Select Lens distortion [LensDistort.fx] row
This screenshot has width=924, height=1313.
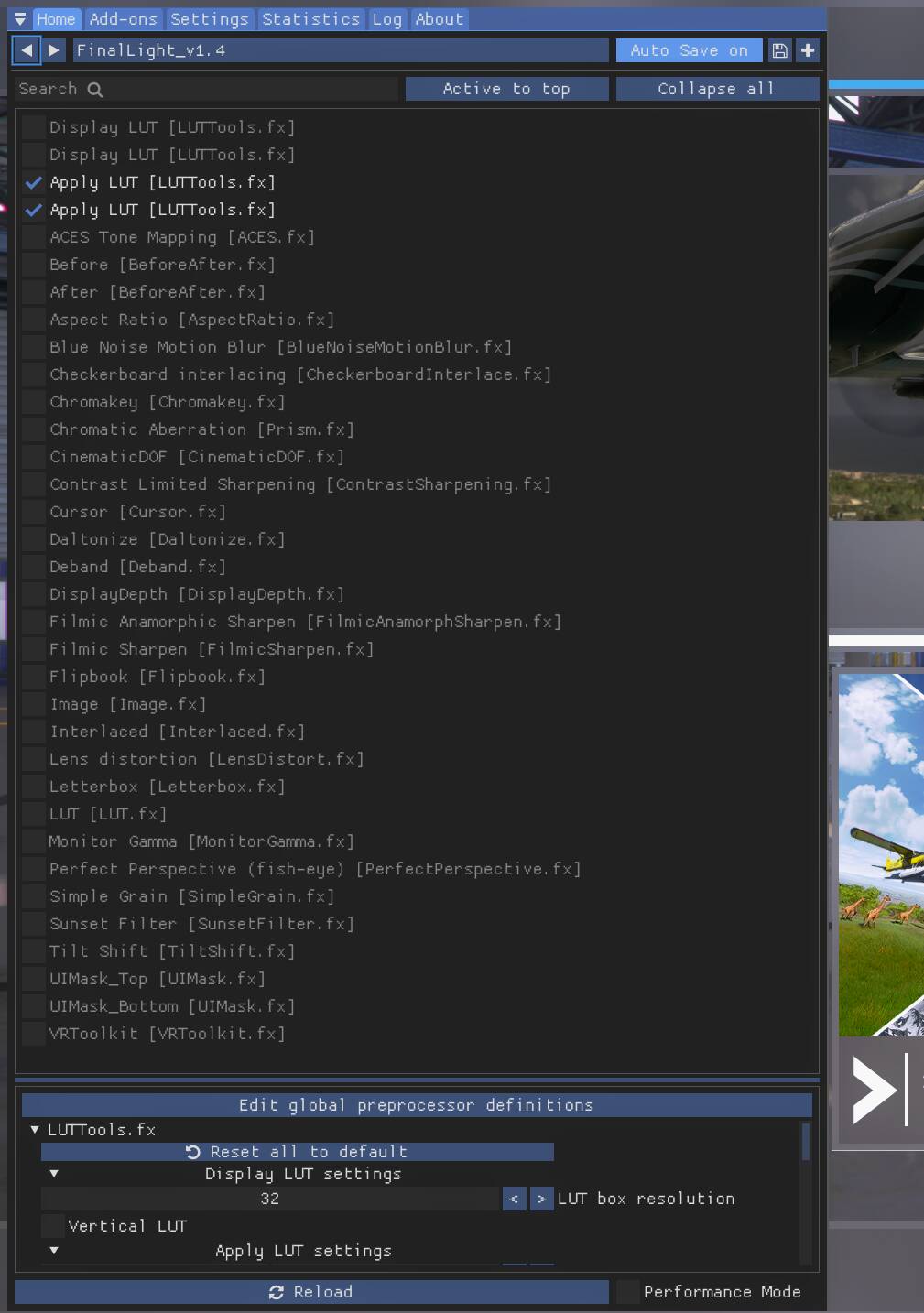[x=207, y=759]
